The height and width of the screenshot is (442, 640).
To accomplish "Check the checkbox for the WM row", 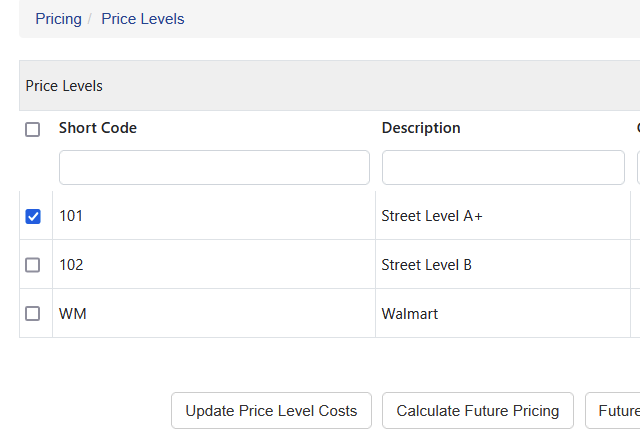I will tap(33, 314).
